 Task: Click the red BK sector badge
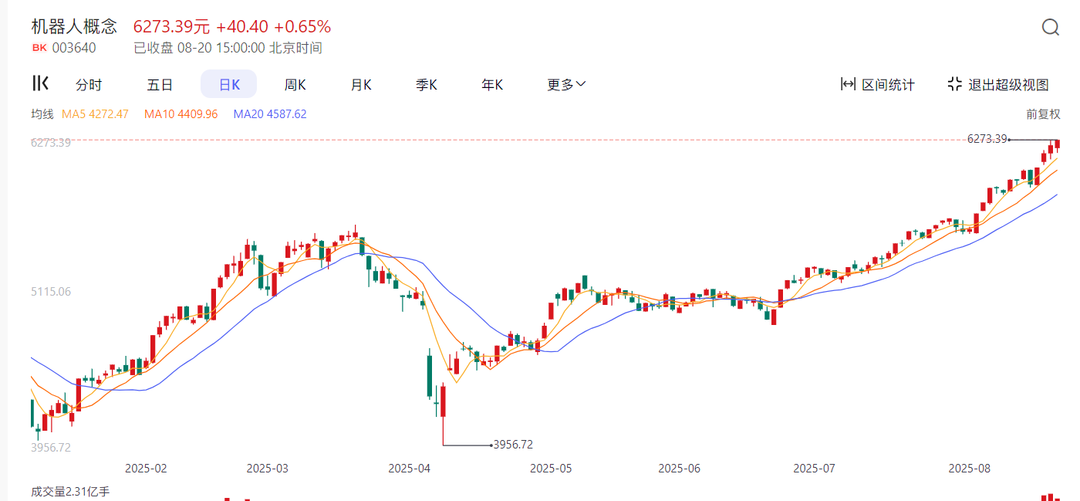click(x=40, y=47)
